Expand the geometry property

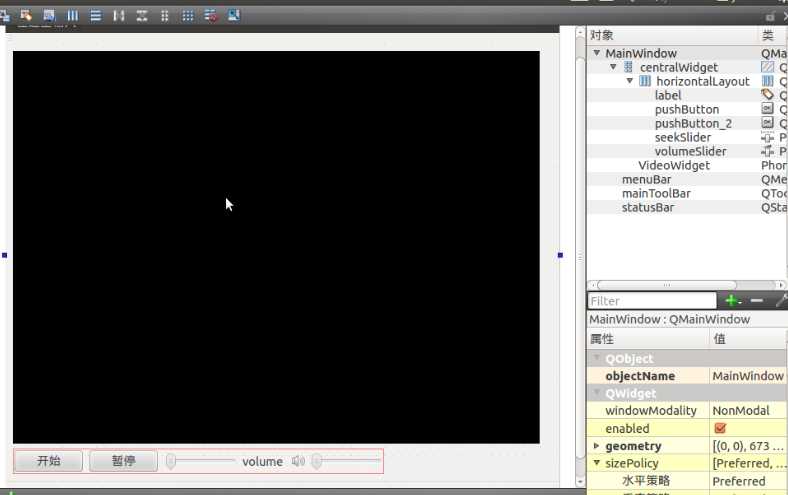(x=597, y=446)
